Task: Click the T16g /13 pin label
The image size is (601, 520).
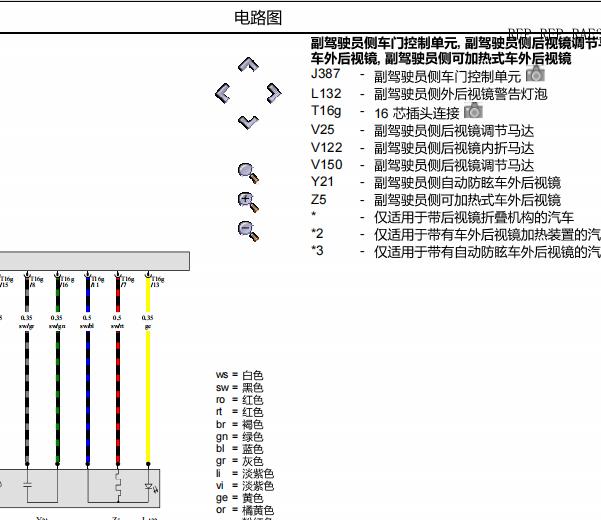Action: click(158, 282)
